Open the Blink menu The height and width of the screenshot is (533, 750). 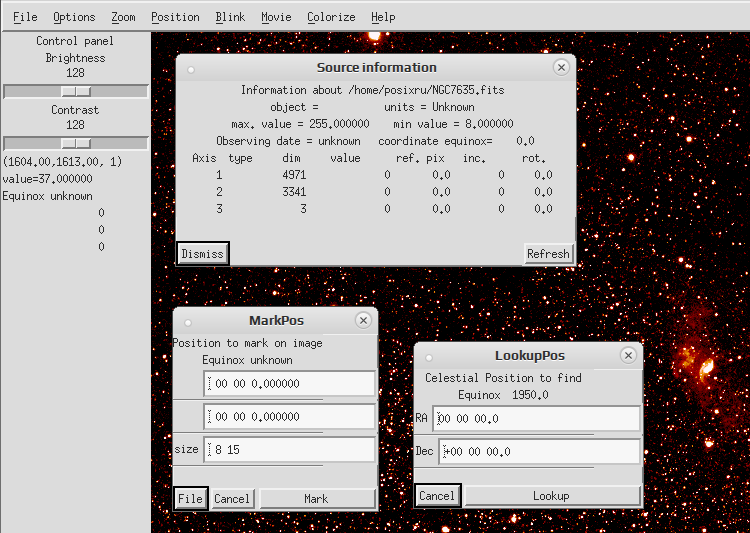(230, 17)
